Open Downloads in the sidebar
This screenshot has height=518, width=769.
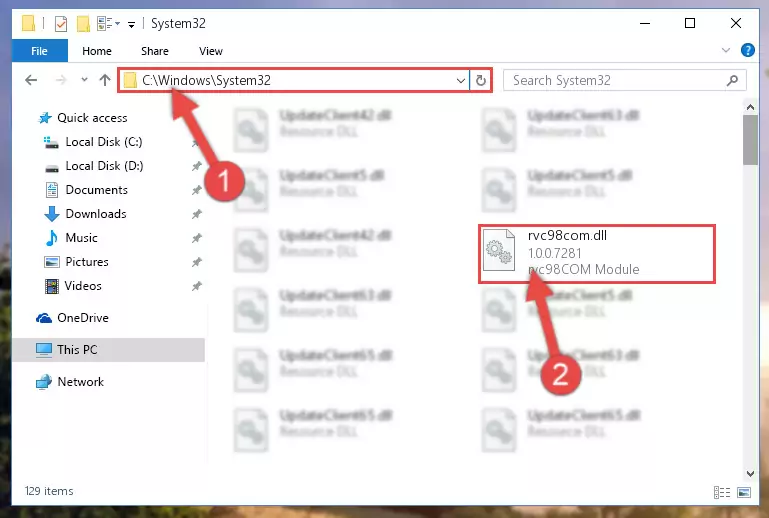point(96,214)
